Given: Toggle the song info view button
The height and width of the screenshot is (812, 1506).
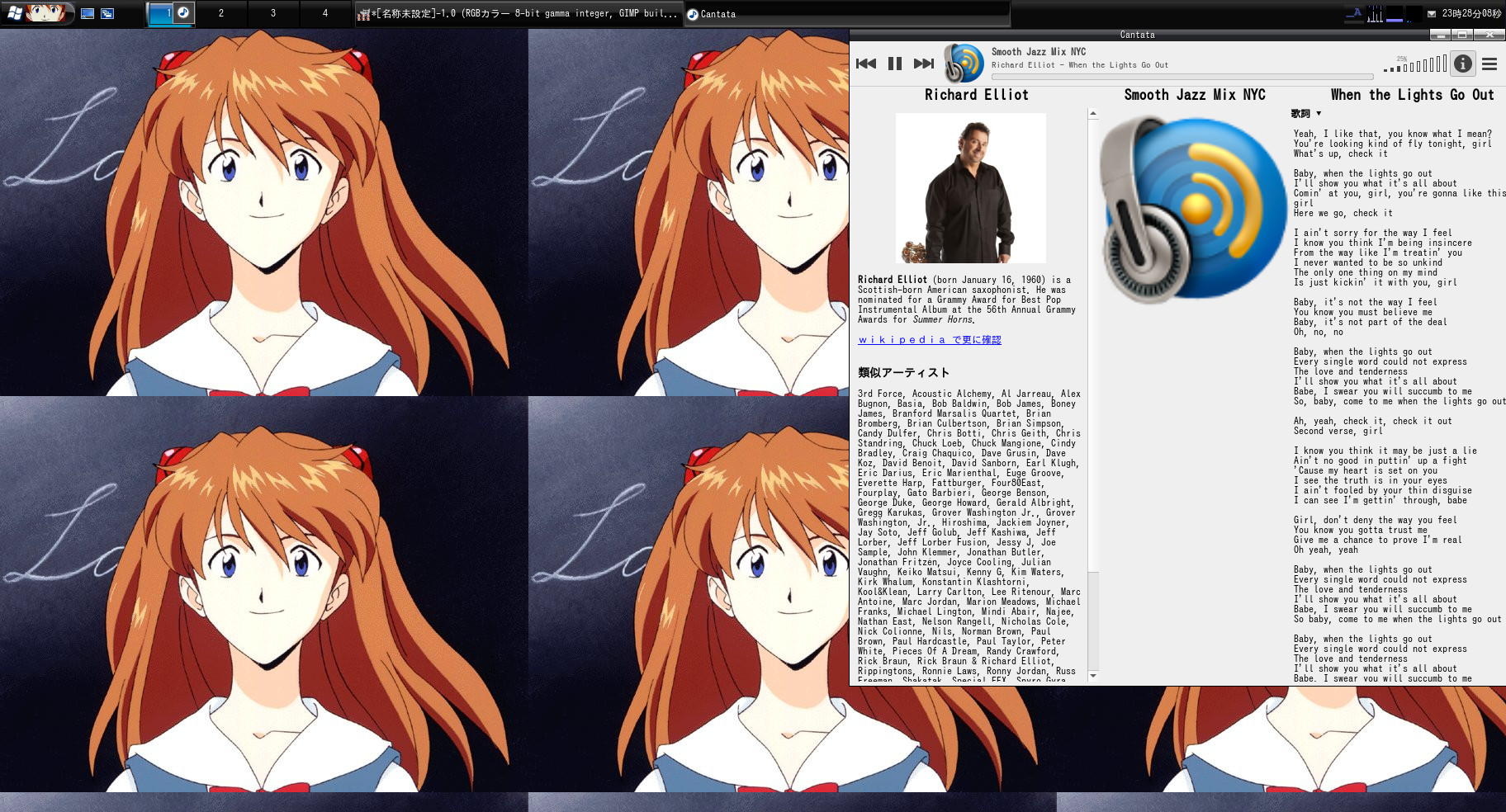Looking at the screenshot, I should point(1462,64).
